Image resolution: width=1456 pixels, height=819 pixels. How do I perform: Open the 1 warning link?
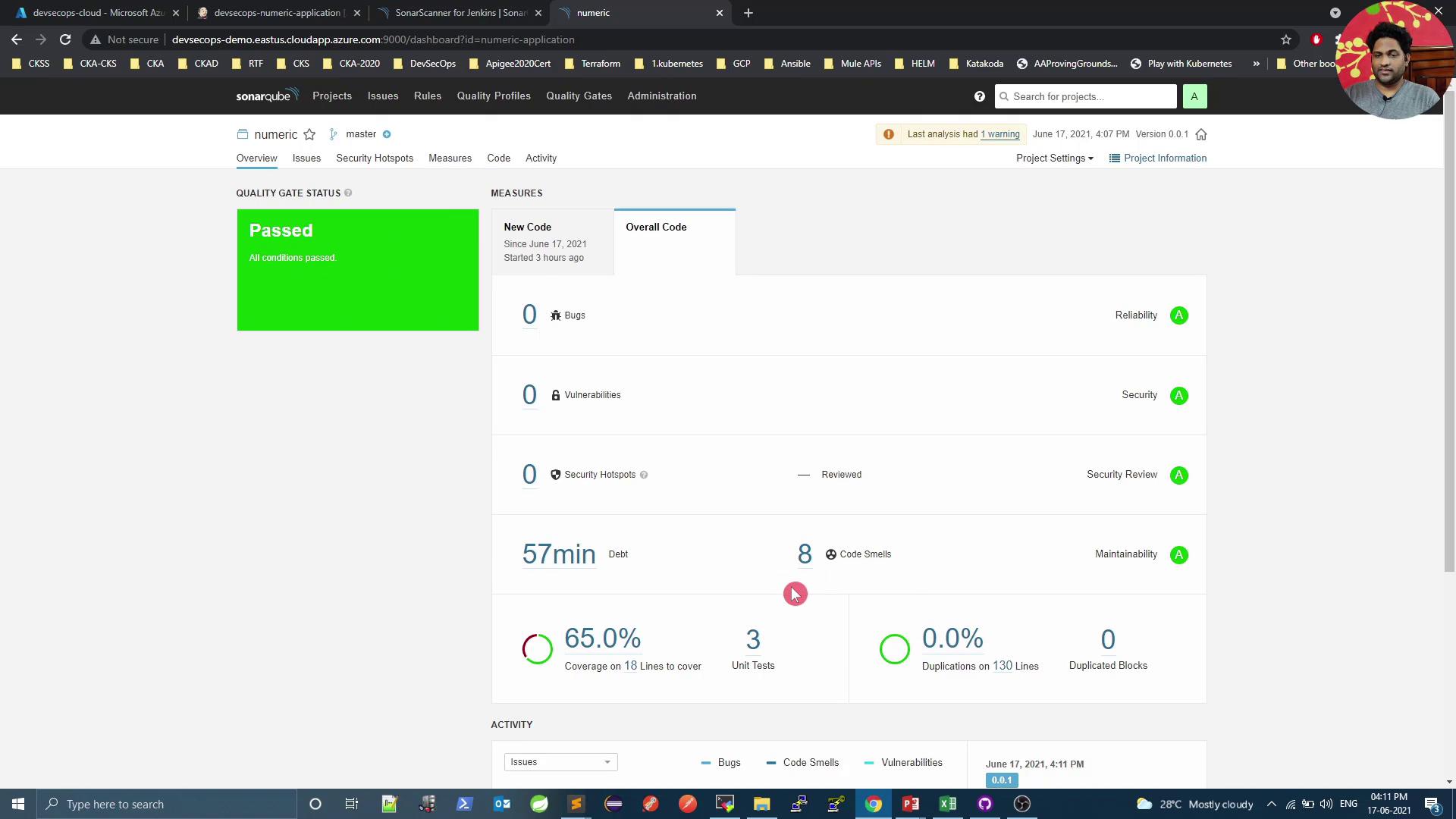point(999,134)
